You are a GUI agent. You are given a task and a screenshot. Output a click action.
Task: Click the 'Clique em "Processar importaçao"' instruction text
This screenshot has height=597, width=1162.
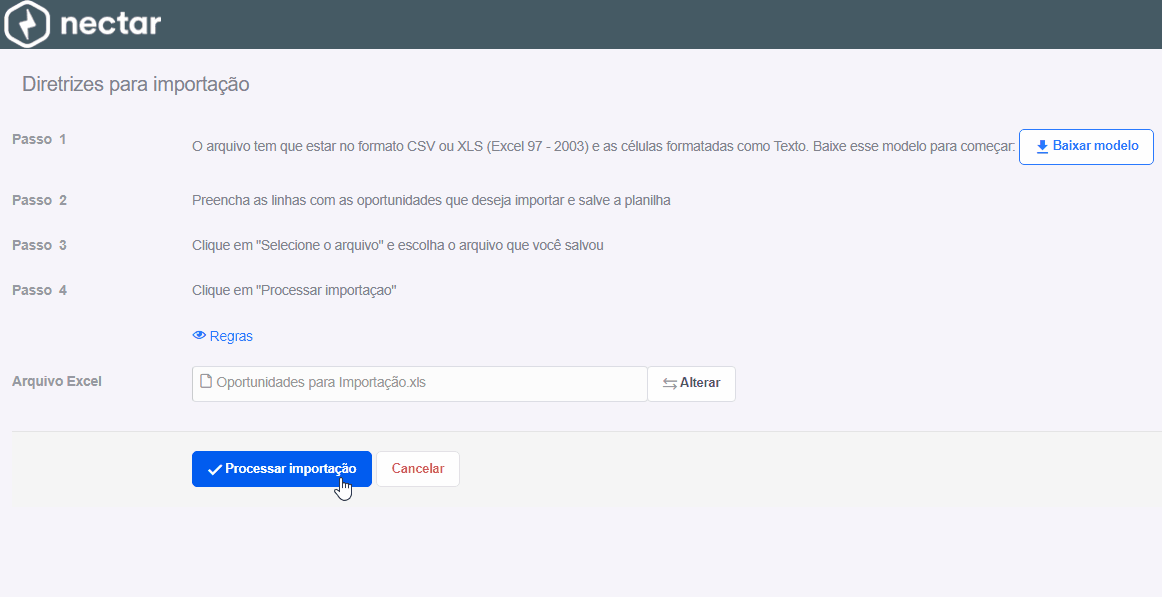pos(294,290)
